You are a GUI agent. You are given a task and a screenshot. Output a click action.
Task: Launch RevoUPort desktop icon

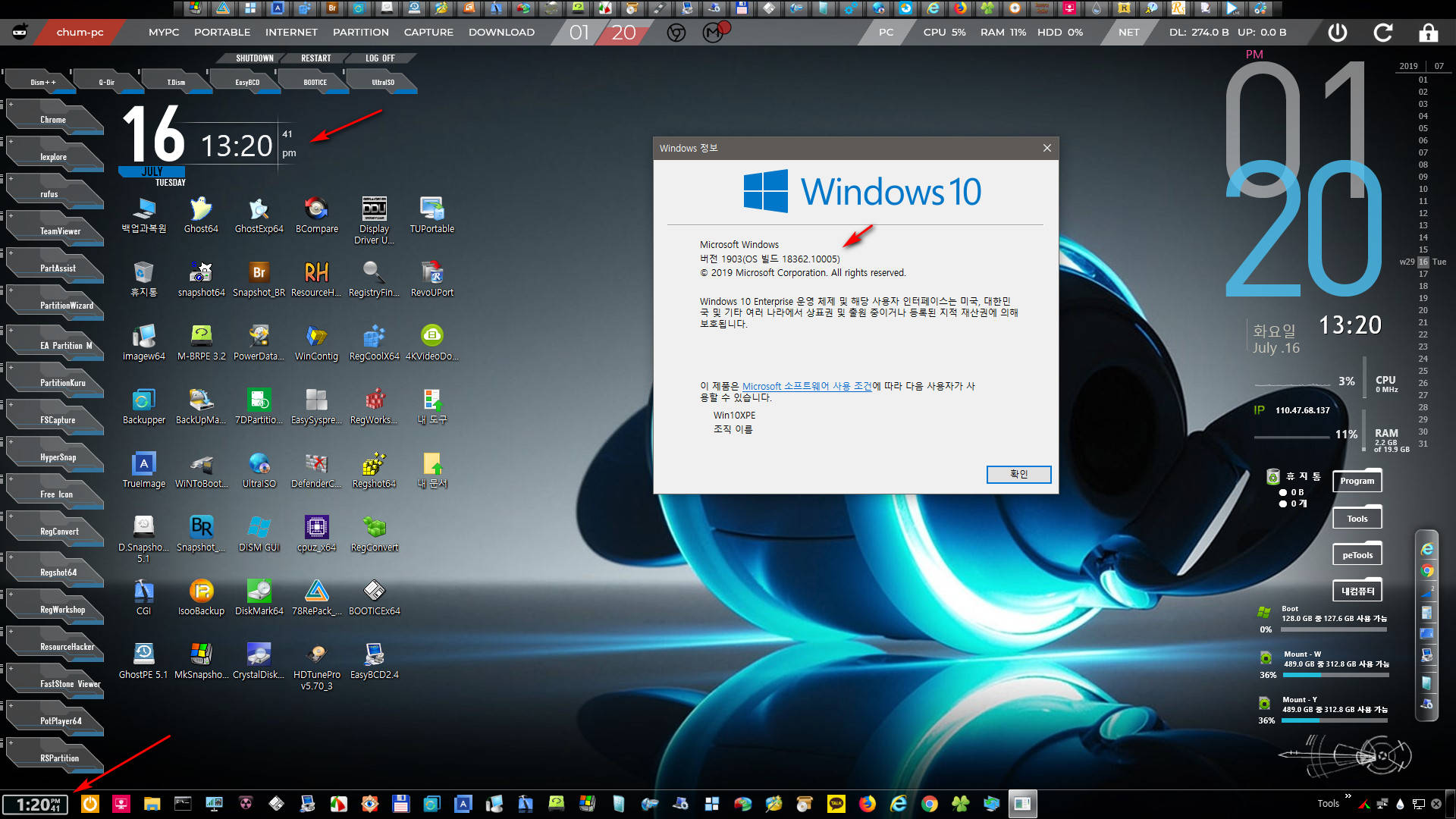pyautogui.click(x=431, y=278)
